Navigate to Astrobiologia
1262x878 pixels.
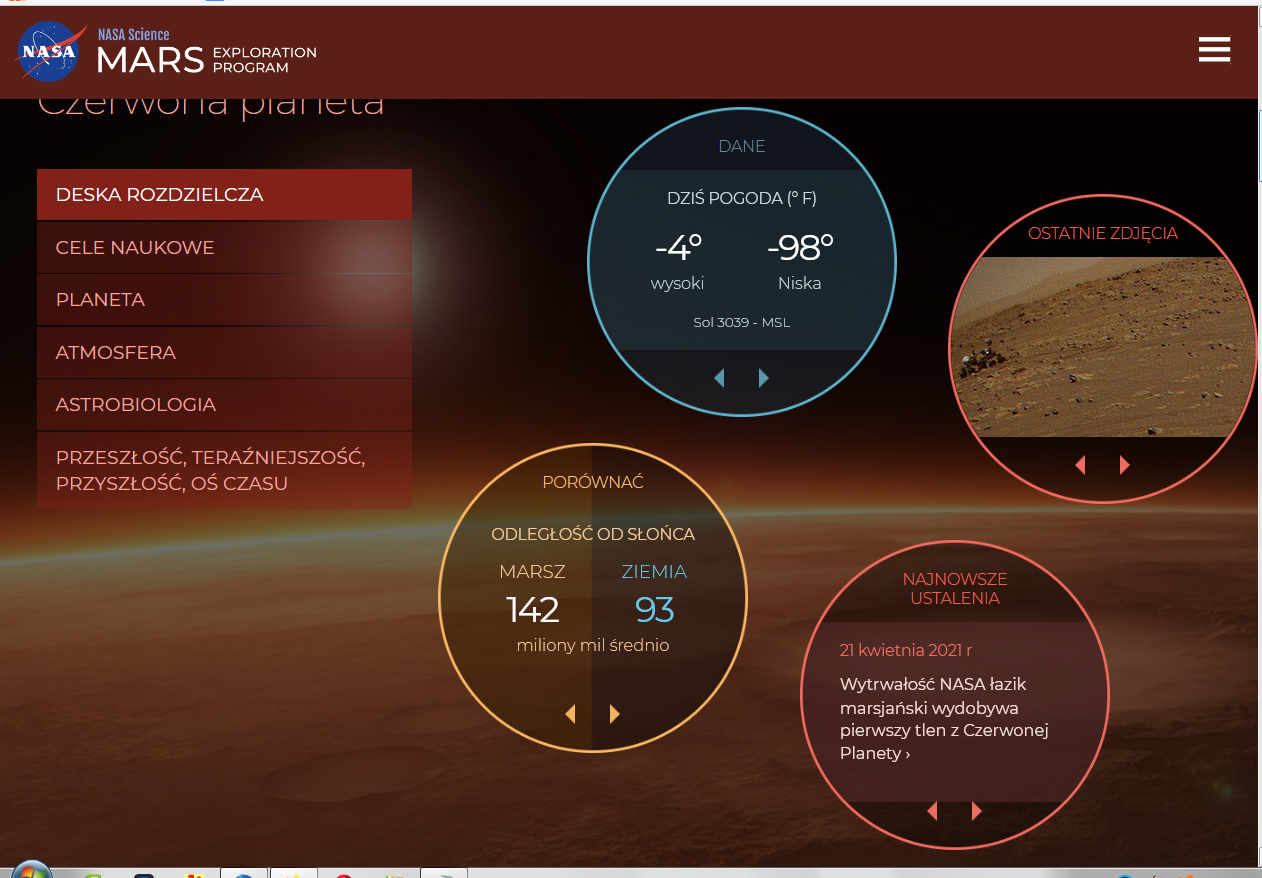coord(224,405)
